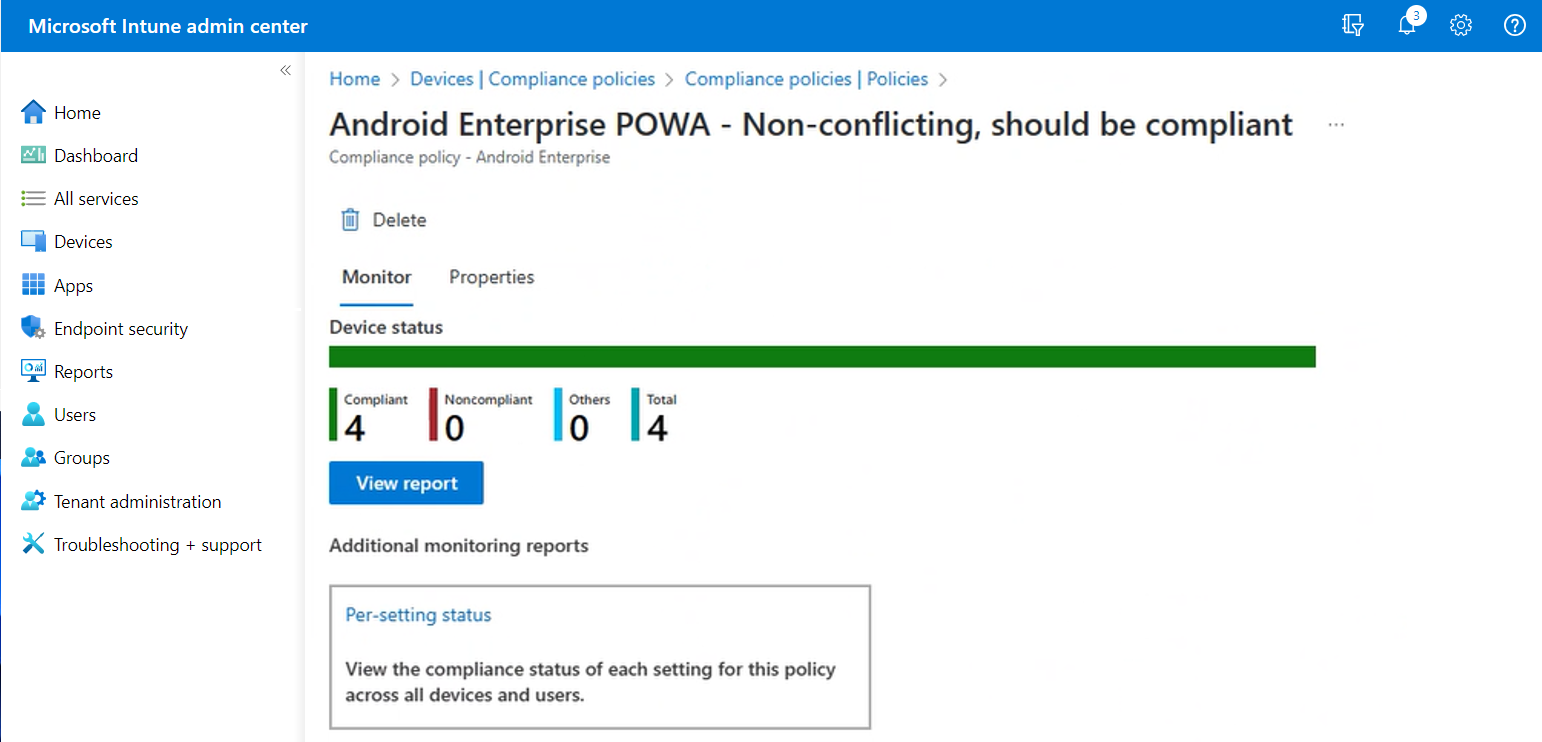Open the Per-setting status report
1542x742 pixels.
[x=418, y=614]
